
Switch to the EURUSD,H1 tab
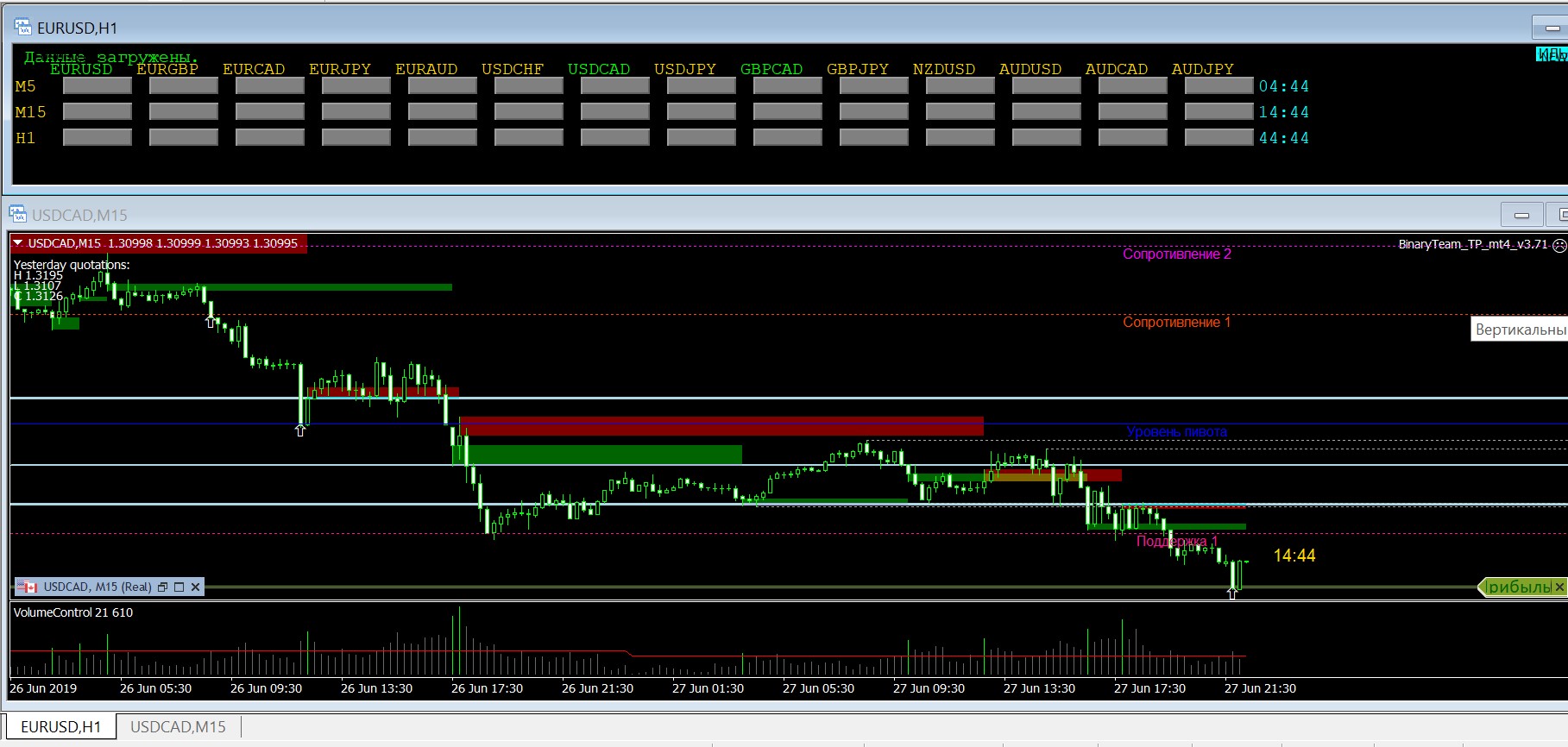point(60,727)
